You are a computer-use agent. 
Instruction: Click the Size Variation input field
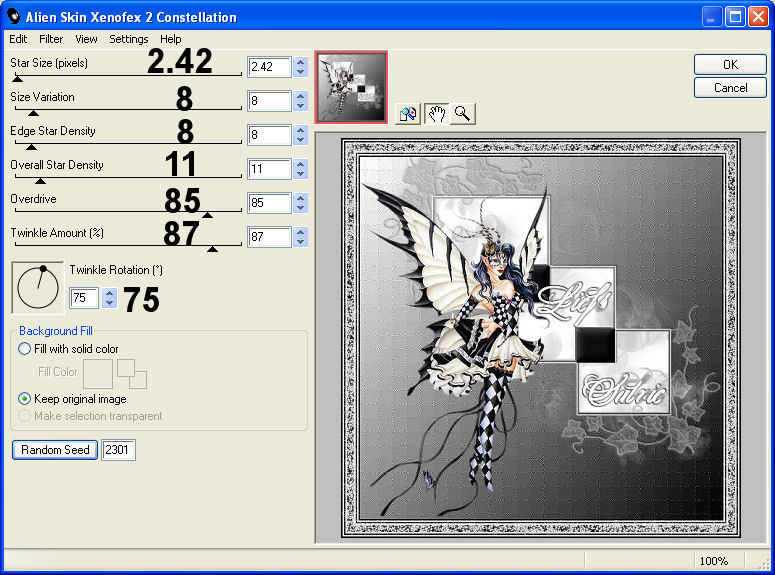(x=269, y=101)
